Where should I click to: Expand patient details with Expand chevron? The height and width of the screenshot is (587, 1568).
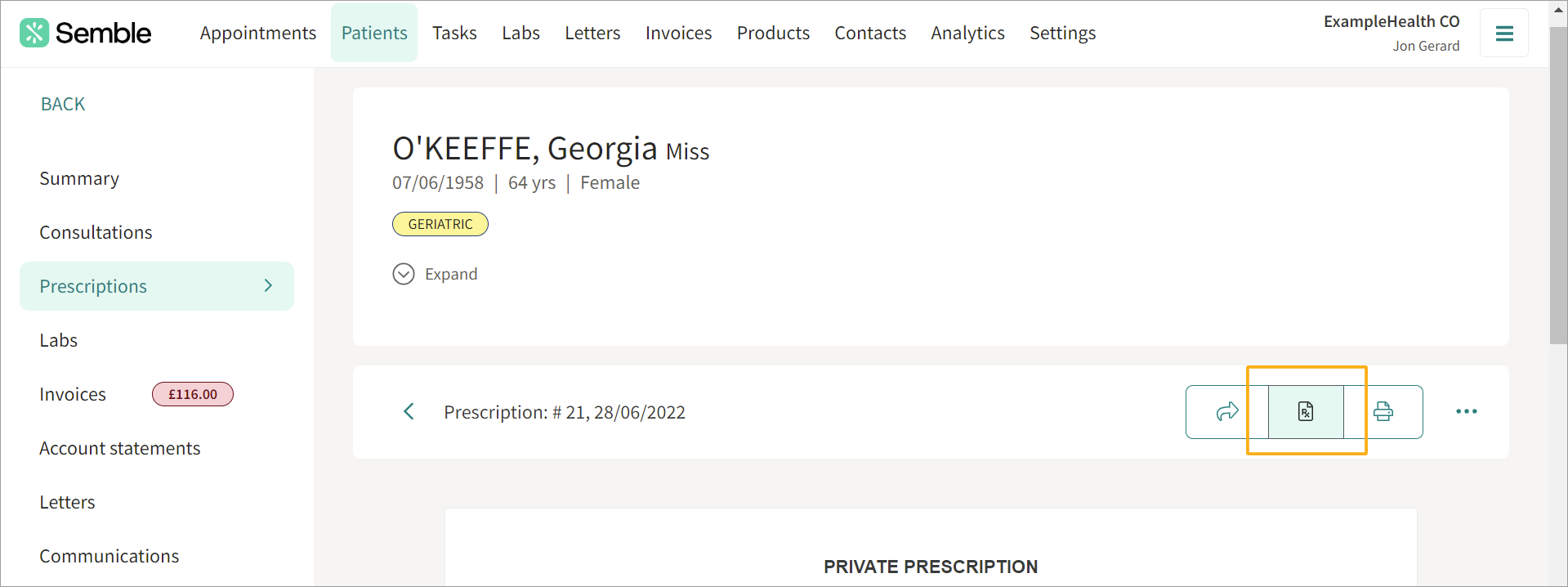coord(404,274)
